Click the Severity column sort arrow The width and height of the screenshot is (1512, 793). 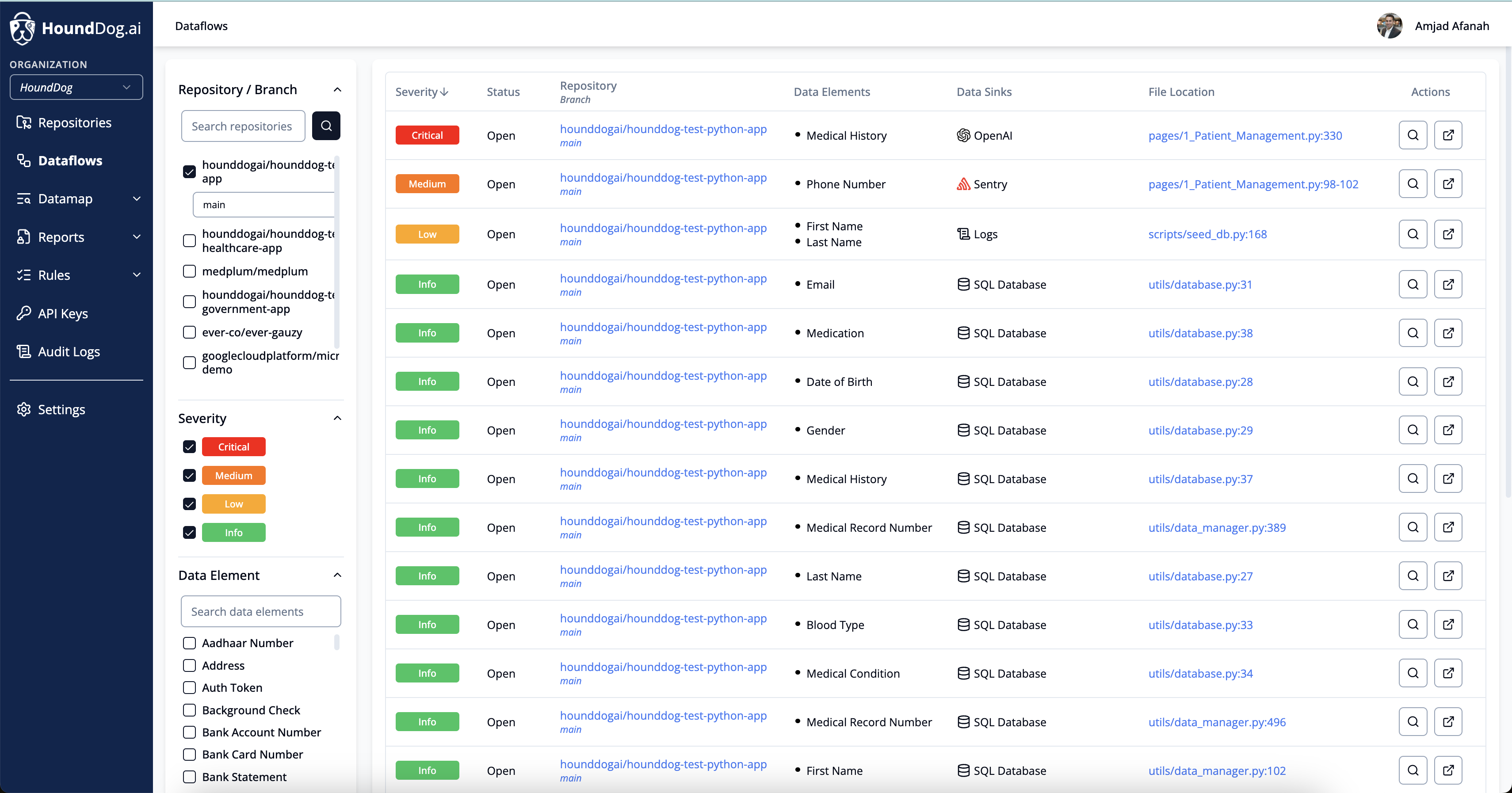point(444,92)
